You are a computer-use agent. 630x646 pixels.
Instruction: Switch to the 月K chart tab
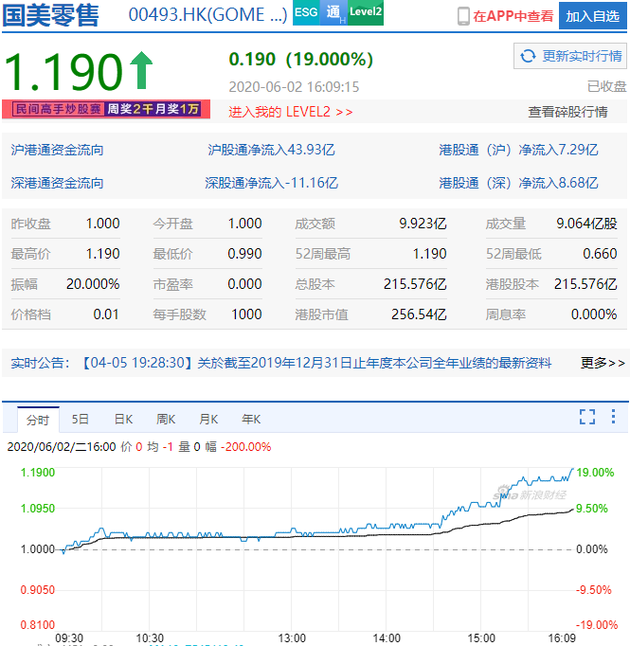pos(208,419)
